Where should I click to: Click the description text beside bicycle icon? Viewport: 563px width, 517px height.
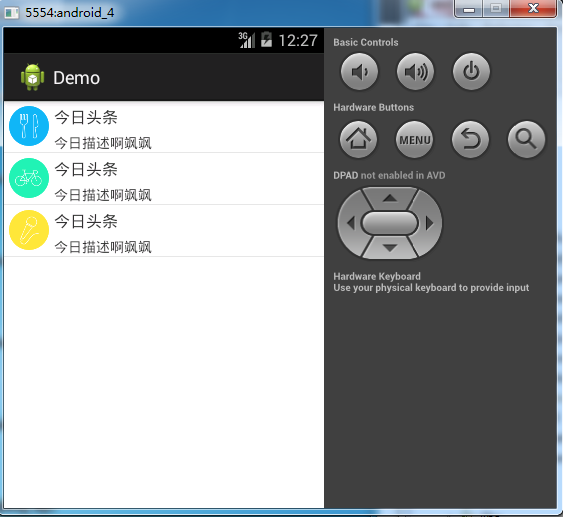[x=103, y=195]
